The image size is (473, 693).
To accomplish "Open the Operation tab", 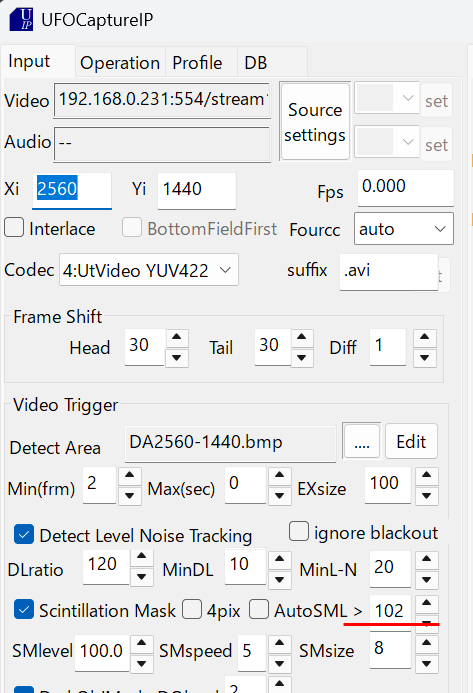I will (x=120, y=63).
